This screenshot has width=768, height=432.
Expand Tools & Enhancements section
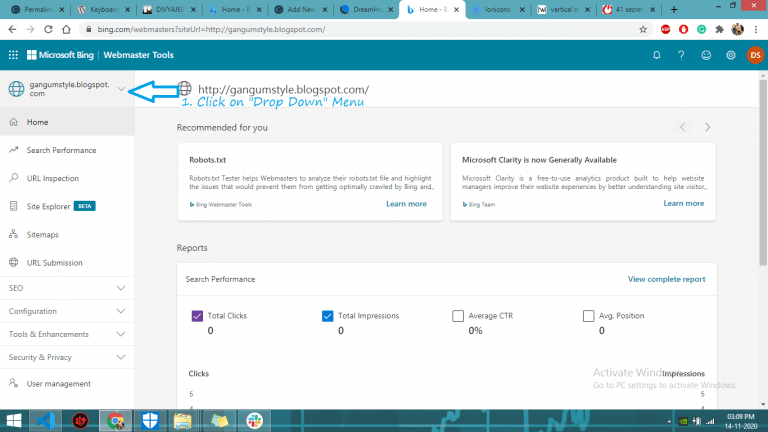tap(67, 334)
